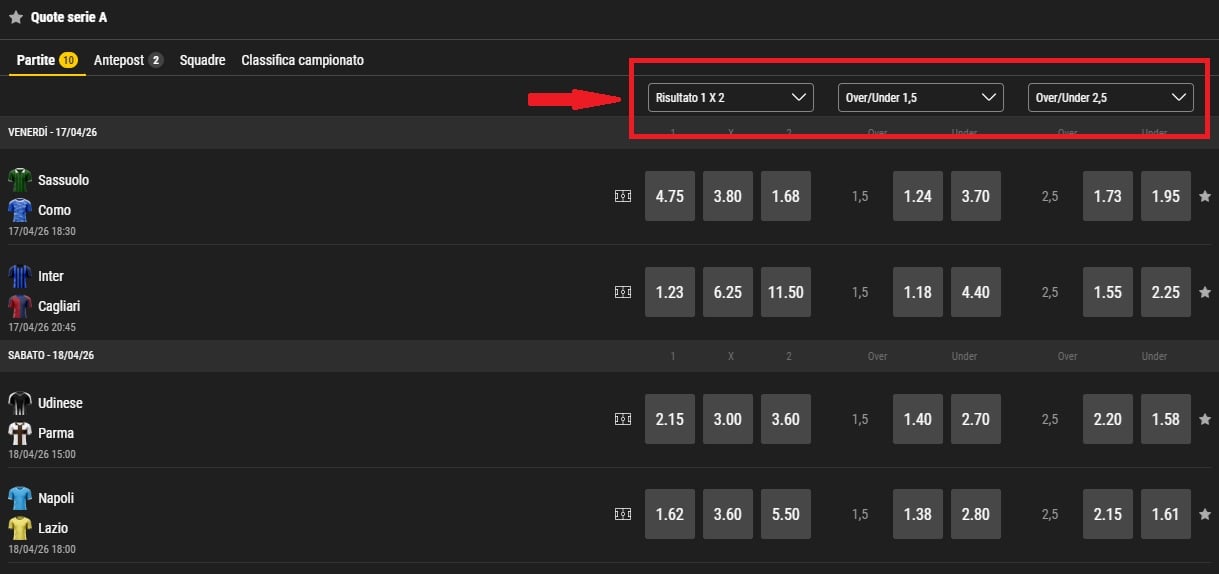Bet Udinese win at odds 2.15
Image resolution: width=1219 pixels, height=574 pixels.
670,419
